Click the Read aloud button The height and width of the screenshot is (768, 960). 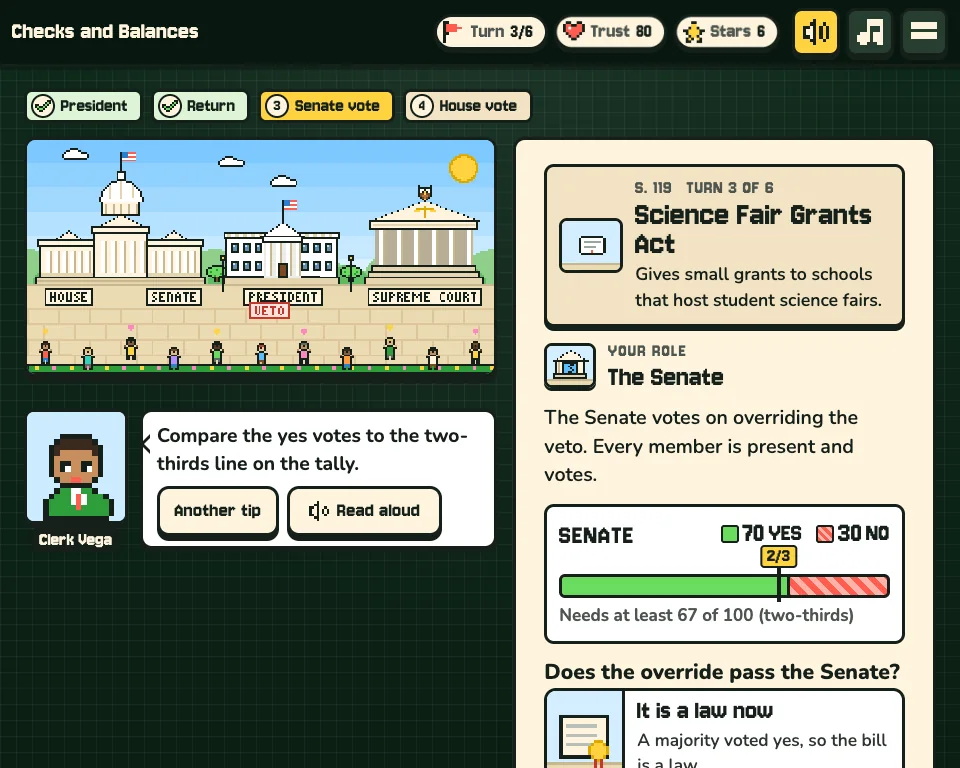pyautogui.click(x=364, y=511)
